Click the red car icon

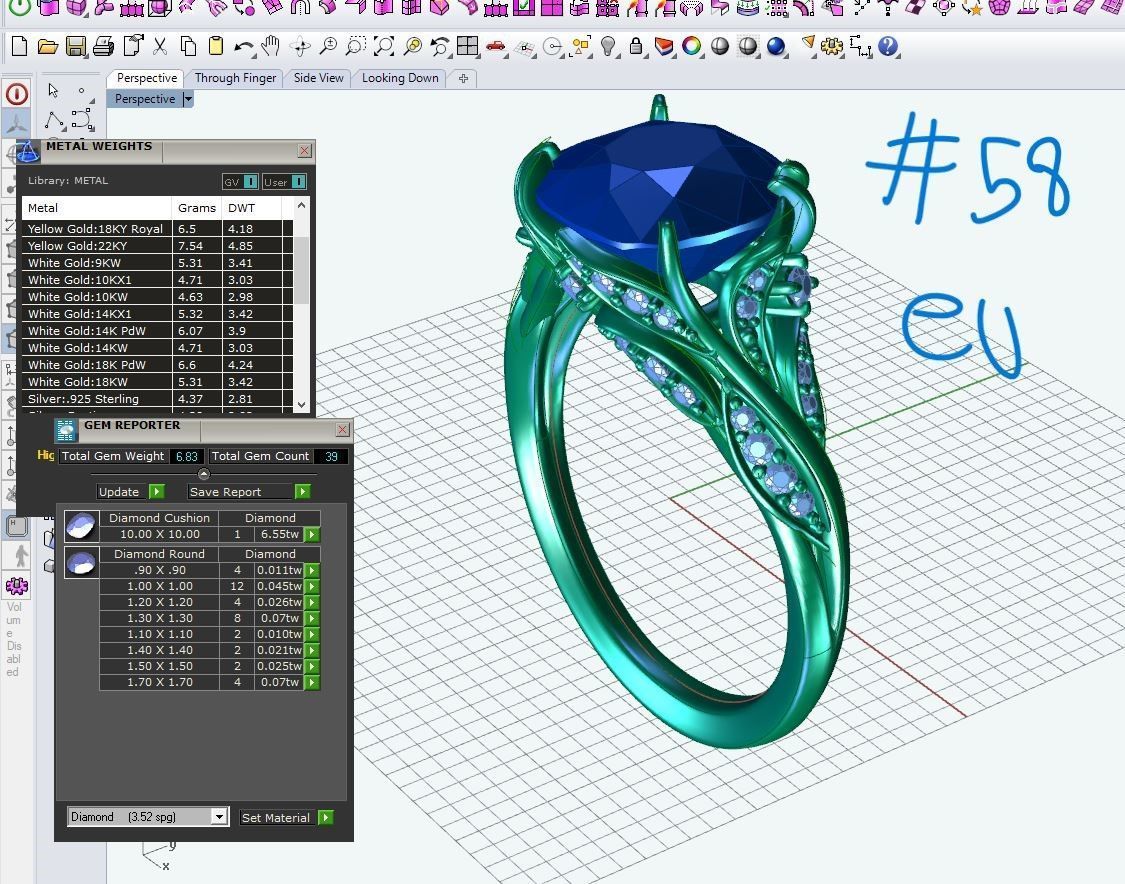pyautogui.click(x=495, y=47)
